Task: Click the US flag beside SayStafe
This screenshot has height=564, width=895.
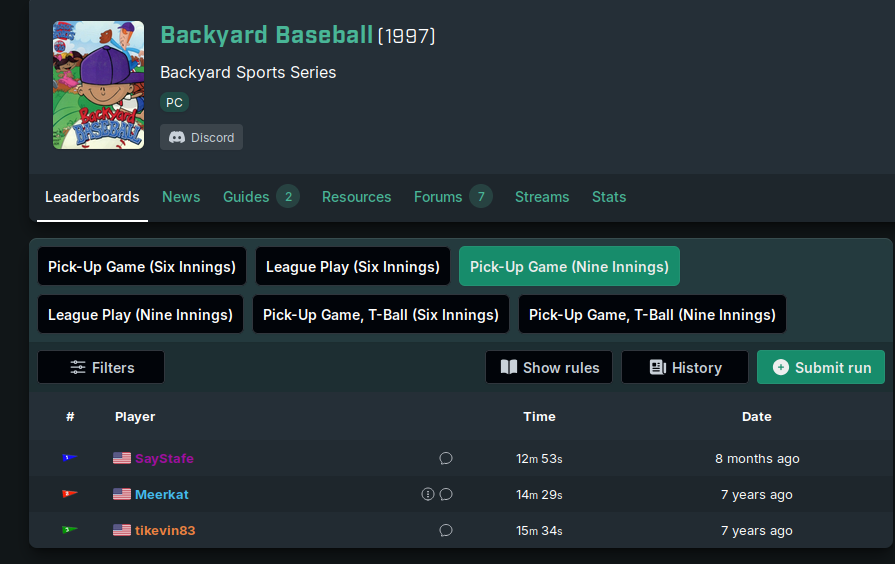Action: tap(122, 458)
